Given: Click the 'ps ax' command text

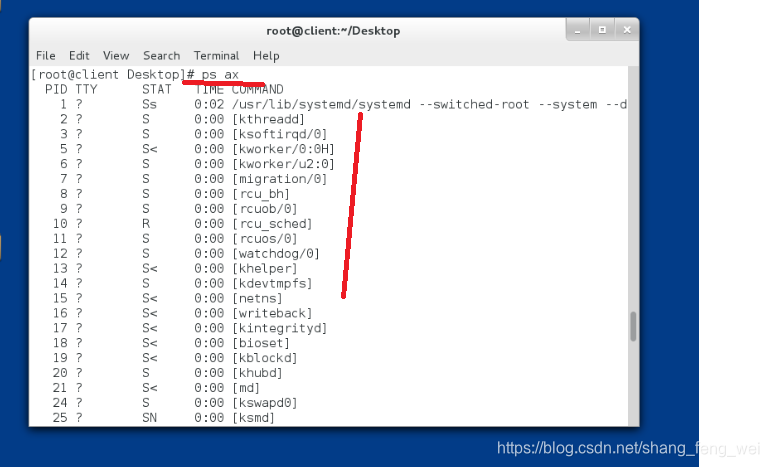Looking at the screenshot, I should [220, 75].
